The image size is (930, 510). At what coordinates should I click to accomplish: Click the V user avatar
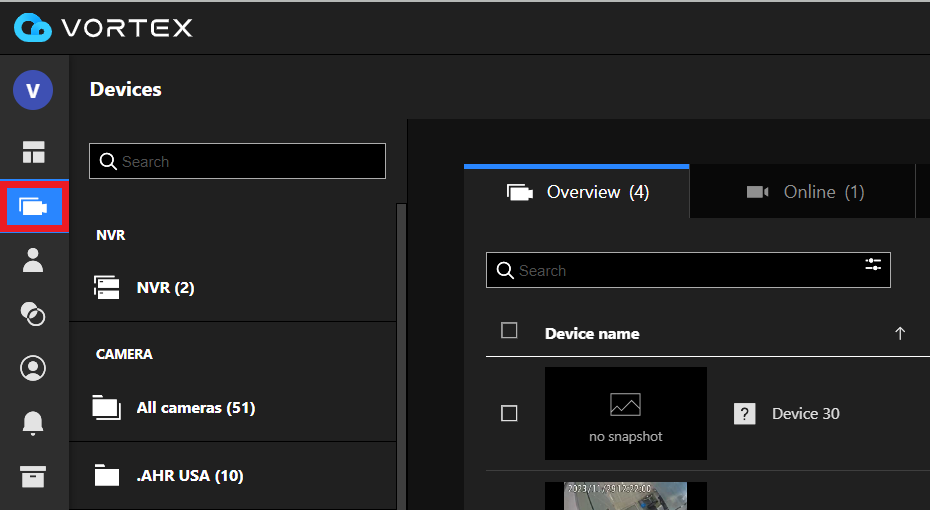tap(33, 91)
